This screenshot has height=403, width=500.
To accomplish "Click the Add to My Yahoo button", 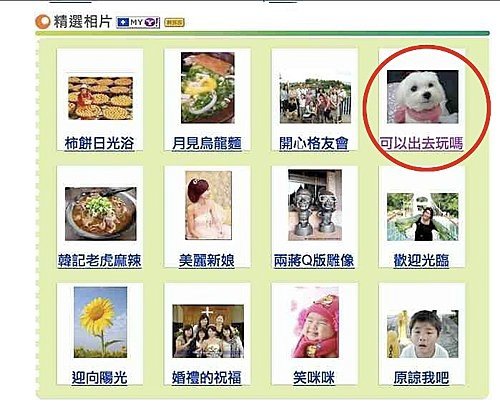I will 138,23.
